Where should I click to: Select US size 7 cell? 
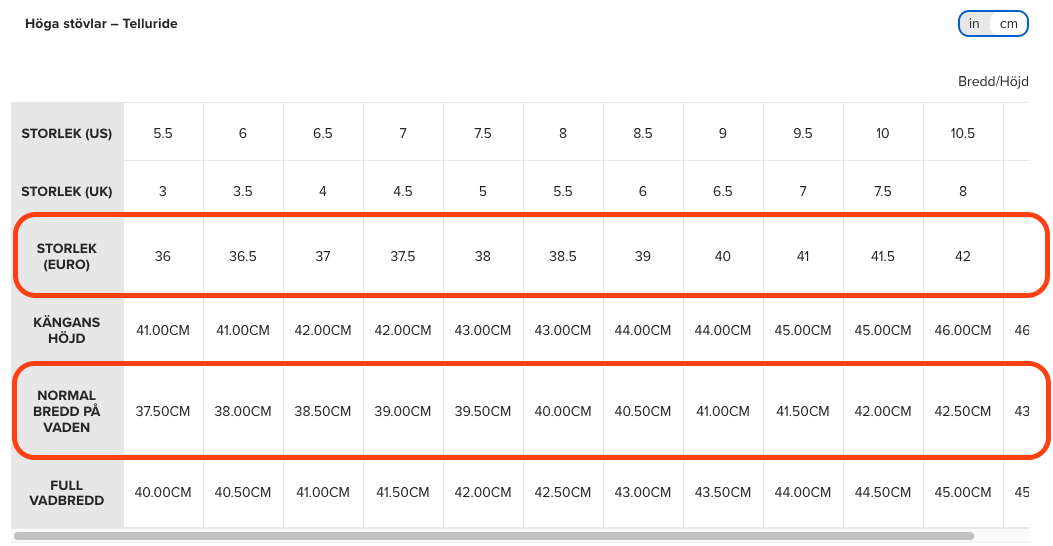point(403,133)
